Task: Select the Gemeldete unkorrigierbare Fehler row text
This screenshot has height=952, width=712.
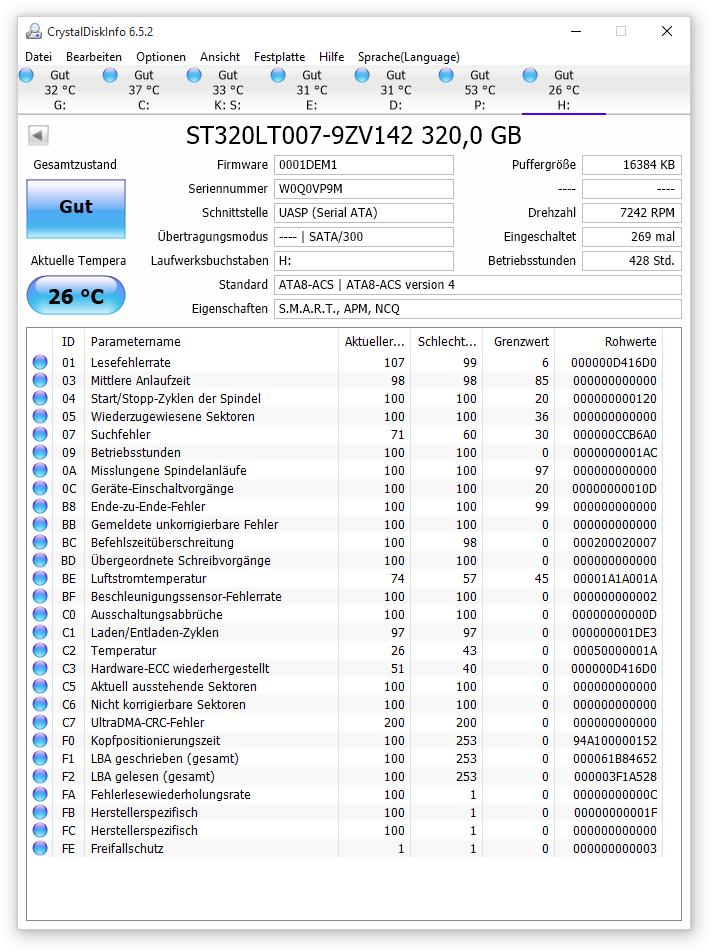Action: [x=185, y=525]
